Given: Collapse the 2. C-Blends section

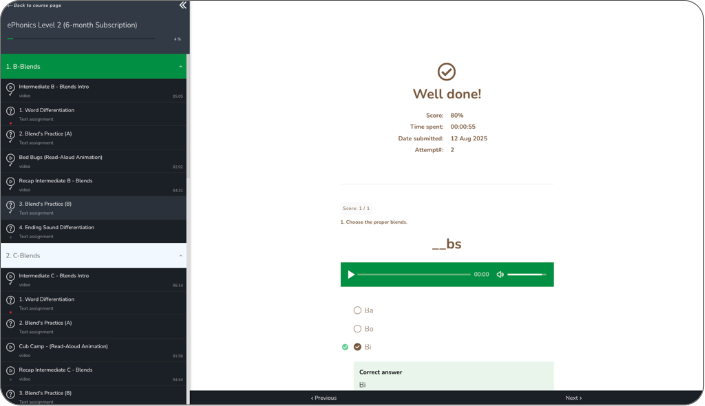Looking at the screenshot, I should coord(180,256).
